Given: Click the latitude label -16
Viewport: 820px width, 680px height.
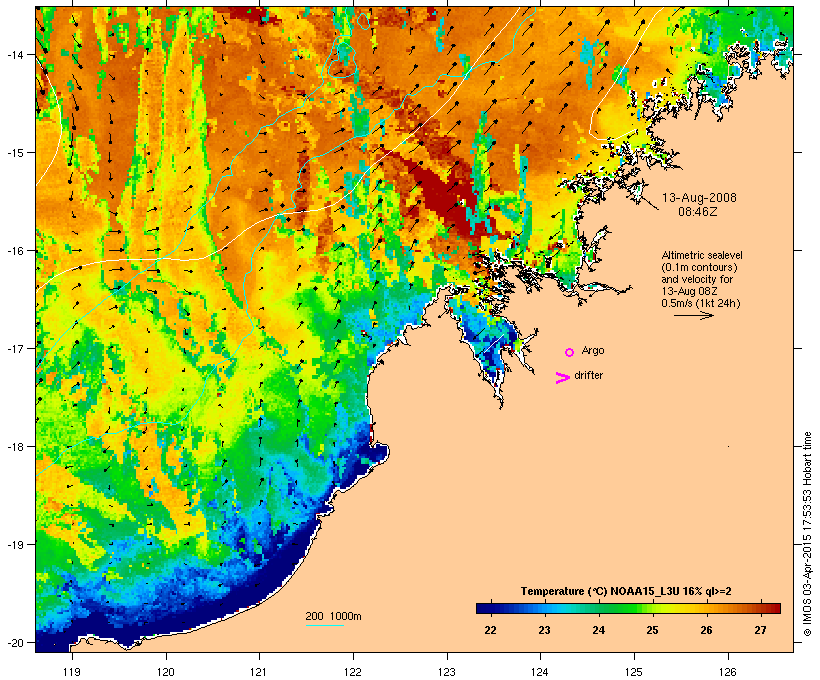Looking at the screenshot, I should point(14,251).
